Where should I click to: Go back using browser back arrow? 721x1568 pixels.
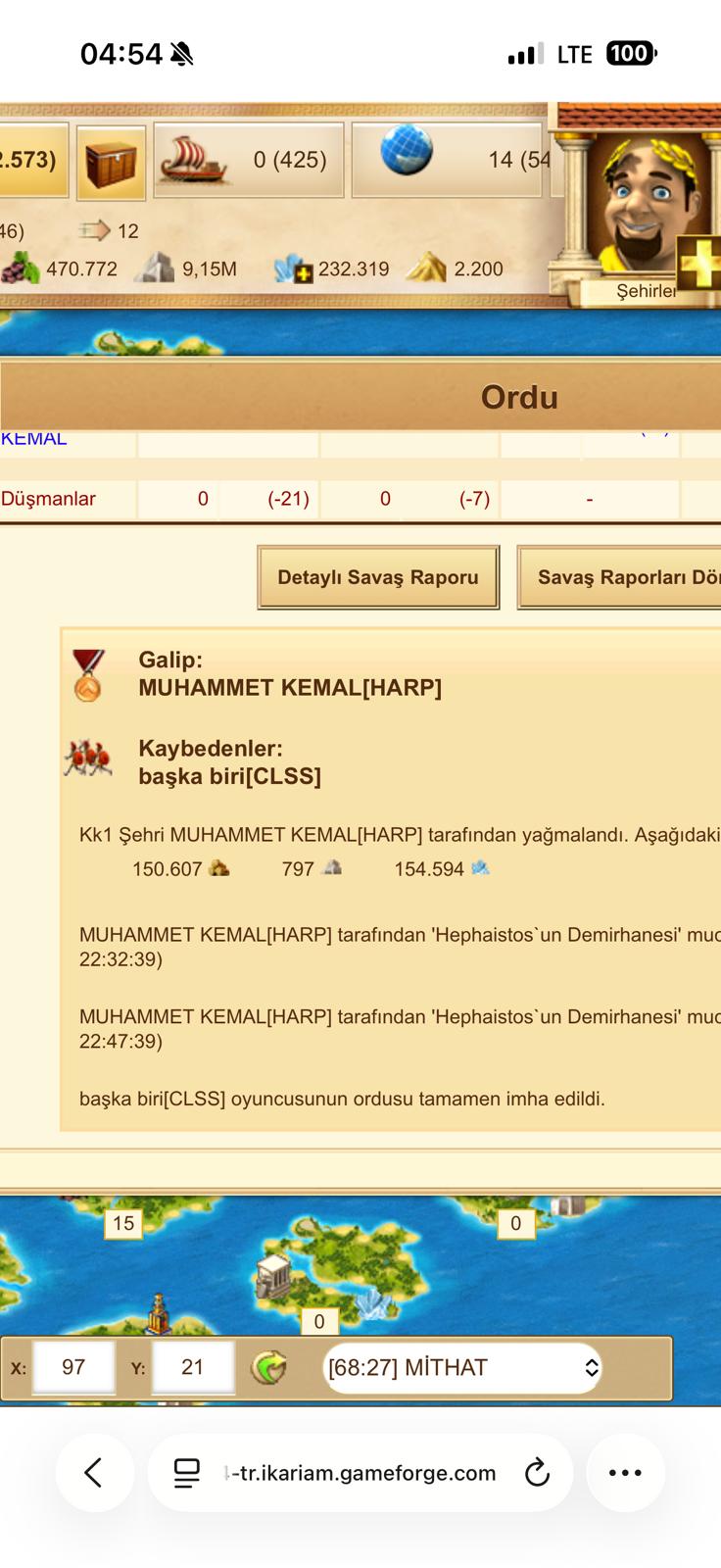pos(94,1473)
